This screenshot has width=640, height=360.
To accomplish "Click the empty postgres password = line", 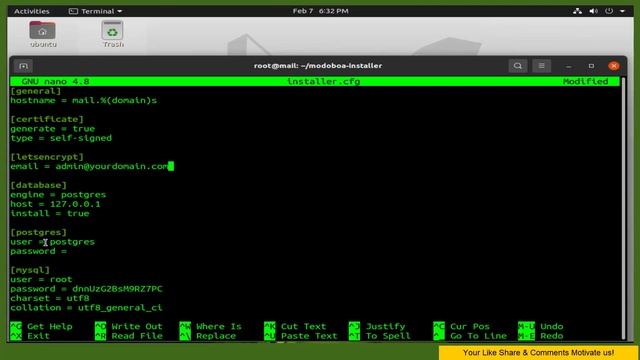I will [38, 251].
